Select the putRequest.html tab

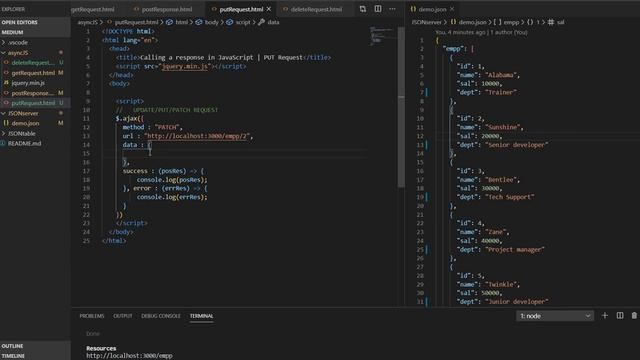[241, 9]
